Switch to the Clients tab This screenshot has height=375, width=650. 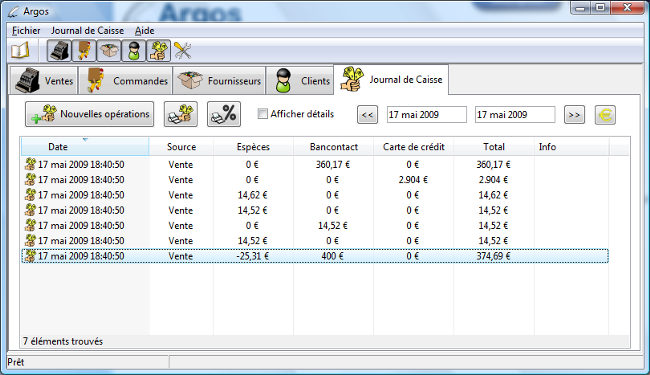[x=300, y=80]
